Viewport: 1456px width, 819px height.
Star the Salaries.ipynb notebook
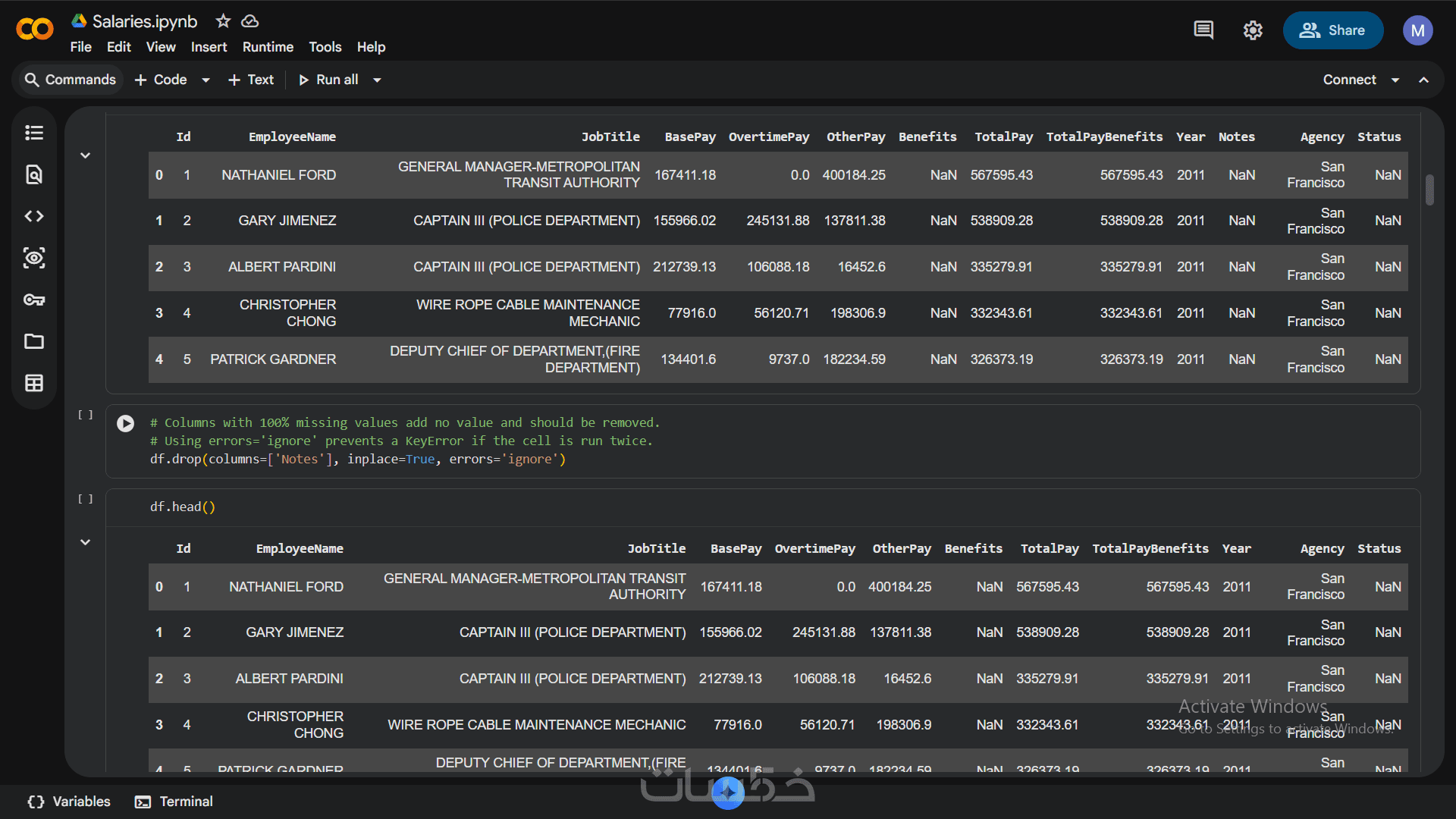pos(223,21)
